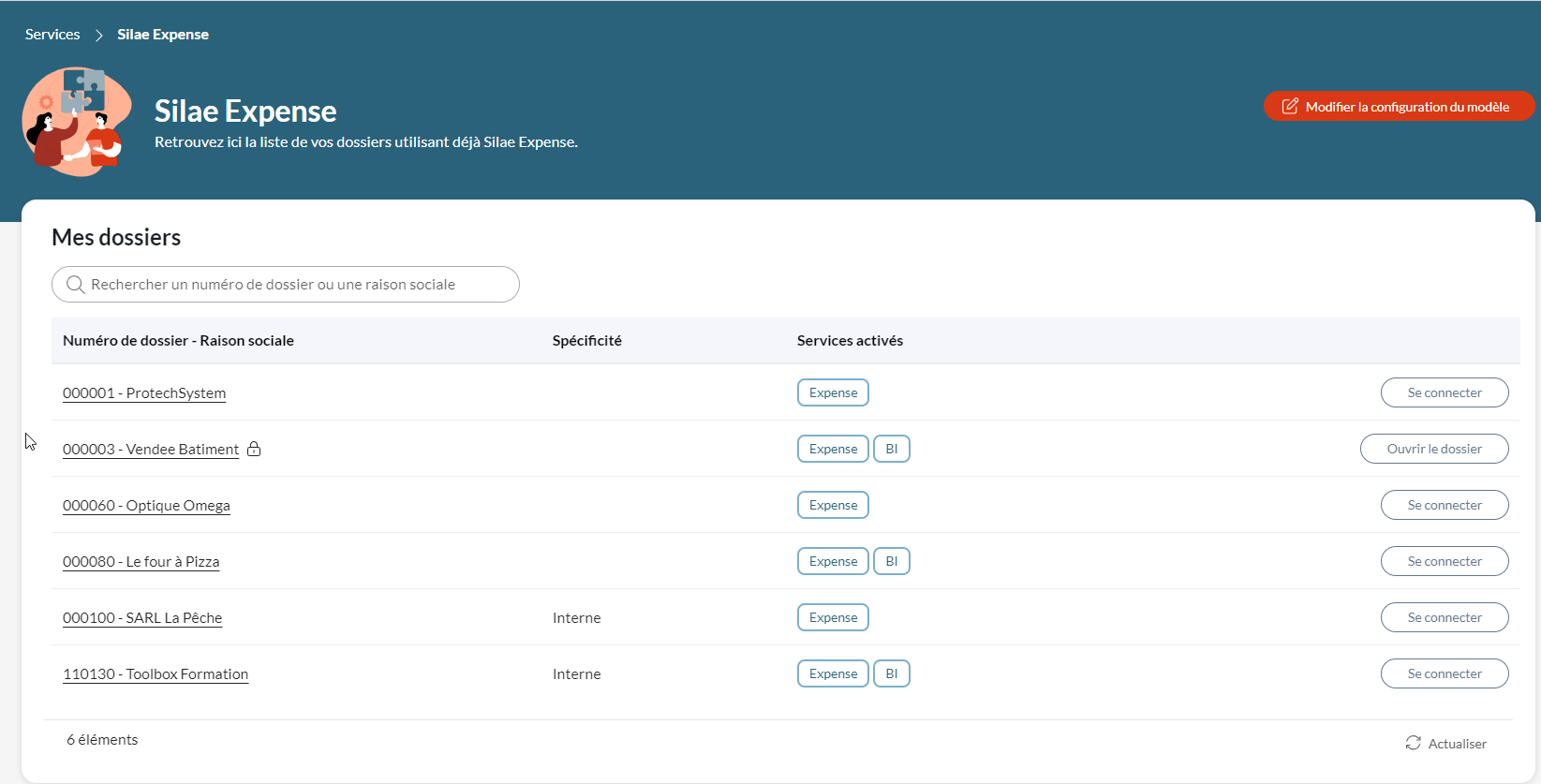1541x784 pixels.
Task: Click the Silae Expense puzzle illustration
Action: tap(77, 122)
